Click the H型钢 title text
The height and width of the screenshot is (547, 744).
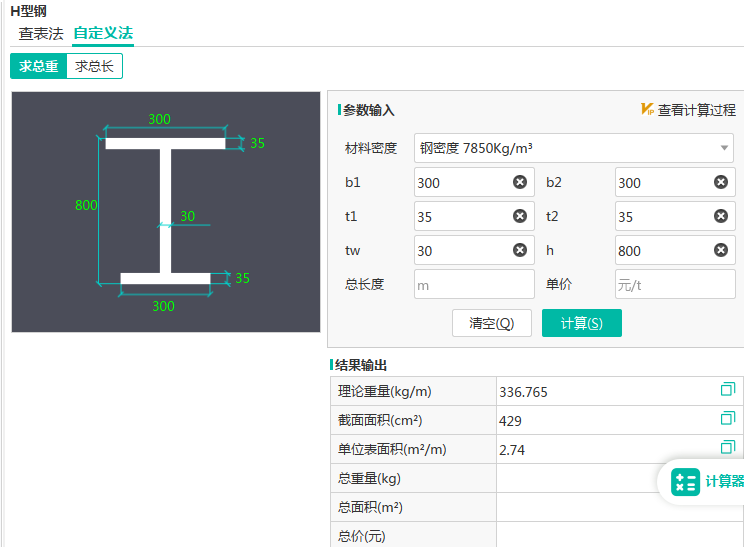[x=28, y=11]
